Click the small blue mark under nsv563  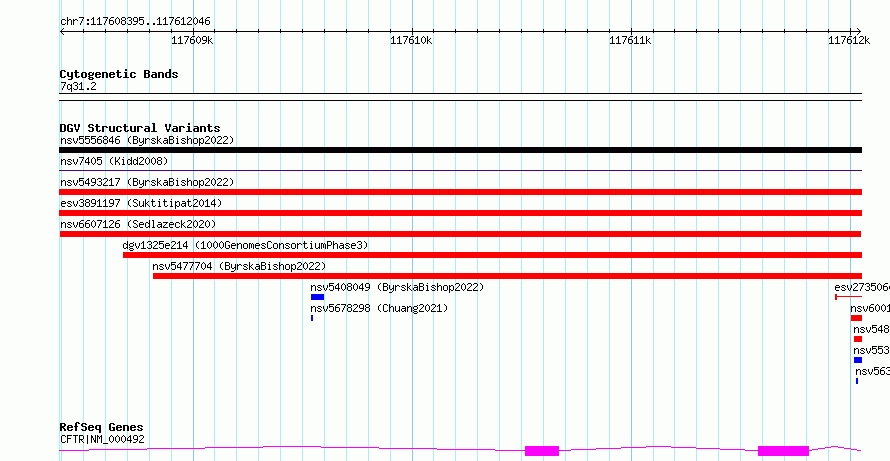[x=857, y=381]
